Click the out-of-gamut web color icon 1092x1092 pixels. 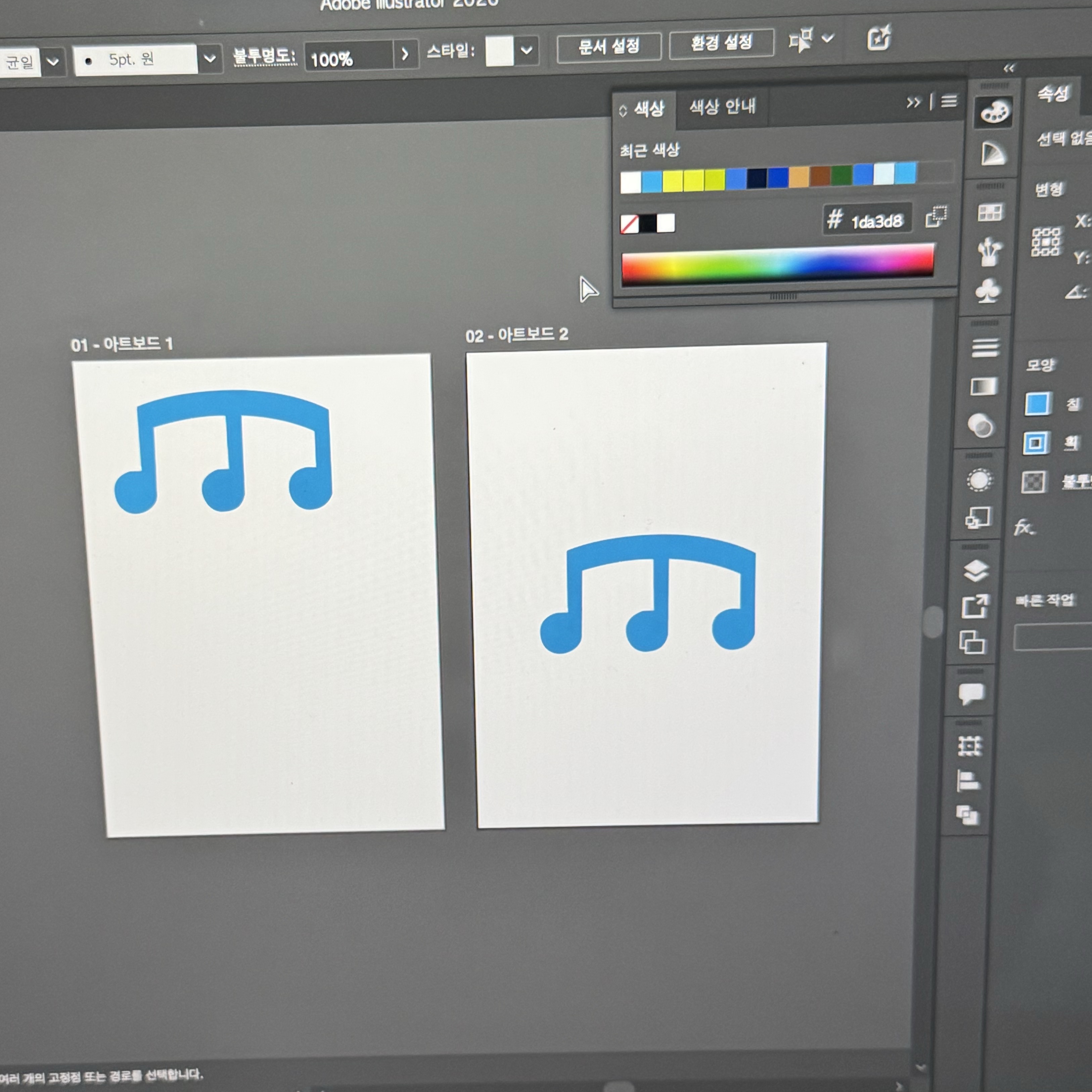[936, 217]
